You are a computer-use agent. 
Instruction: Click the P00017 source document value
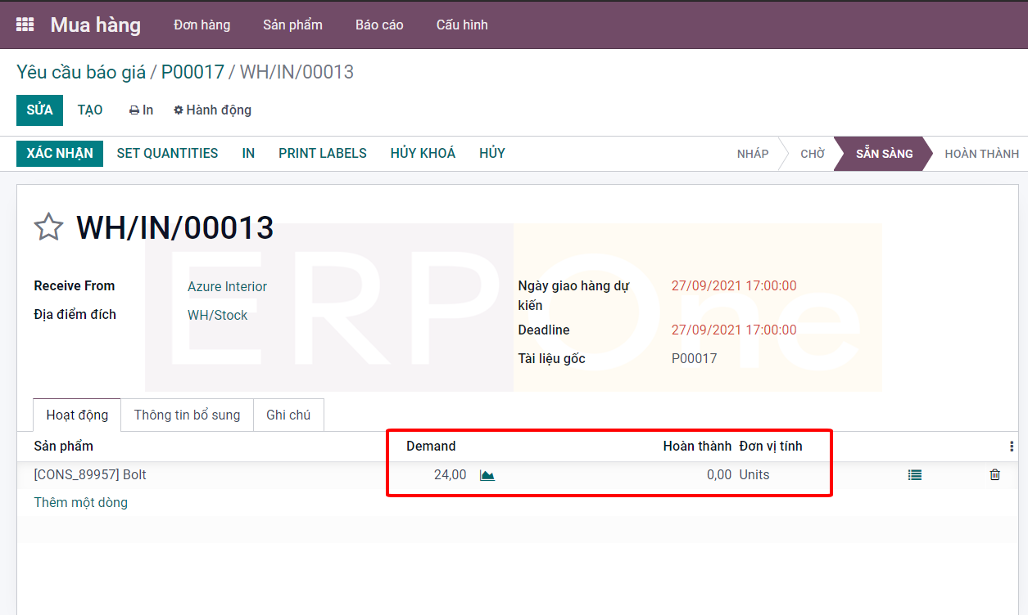[x=694, y=359]
